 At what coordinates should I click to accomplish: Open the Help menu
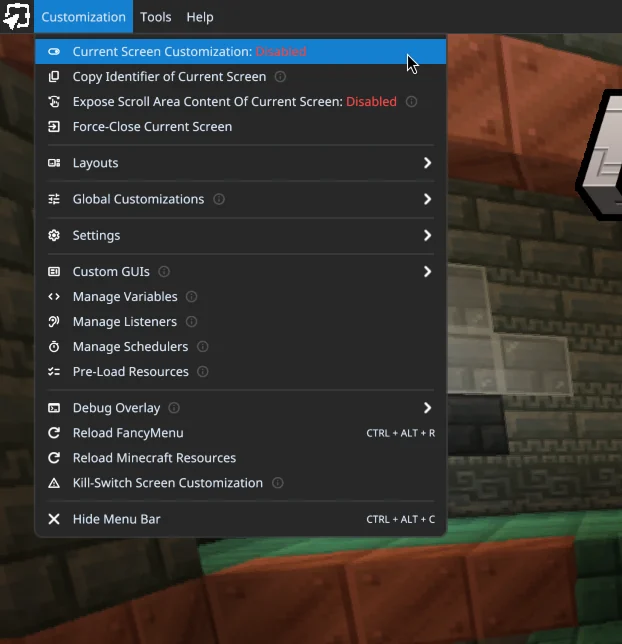point(200,17)
